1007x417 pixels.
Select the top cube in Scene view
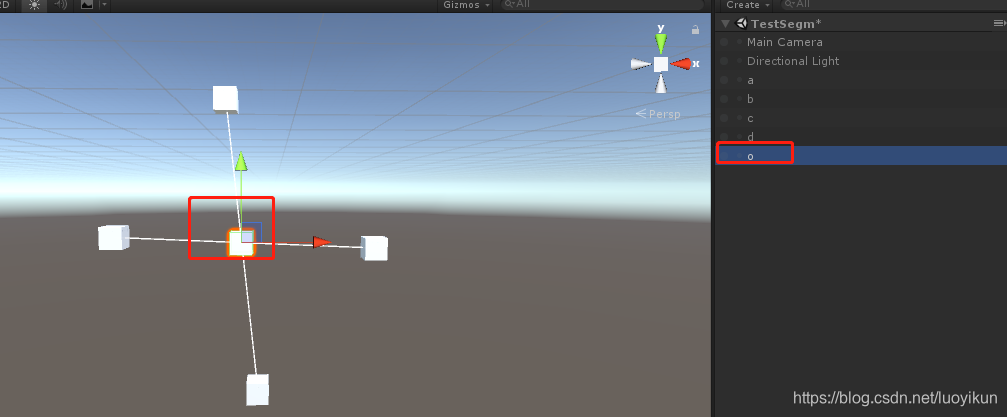[x=225, y=100]
